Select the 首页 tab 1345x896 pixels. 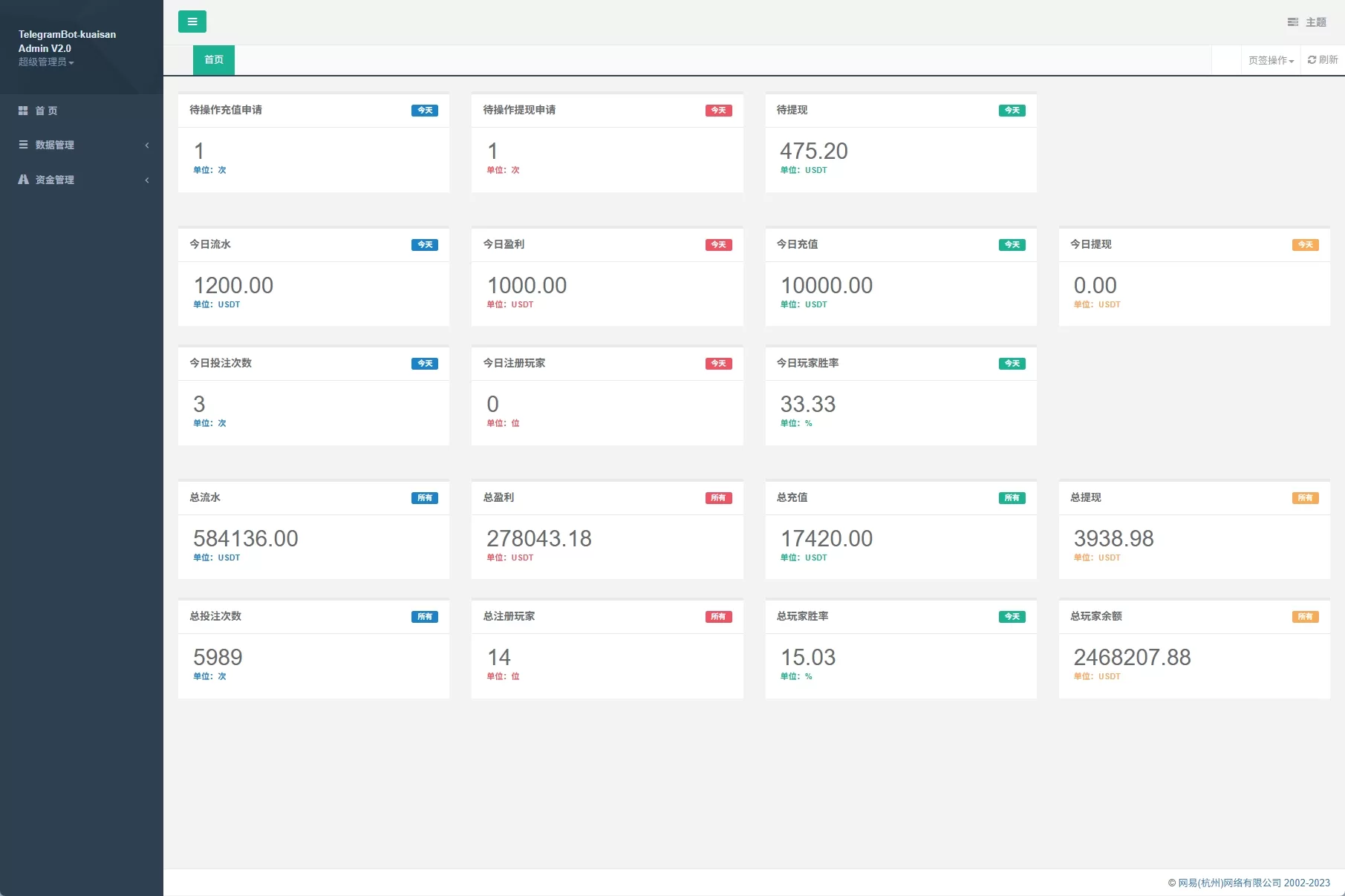point(214,60)
